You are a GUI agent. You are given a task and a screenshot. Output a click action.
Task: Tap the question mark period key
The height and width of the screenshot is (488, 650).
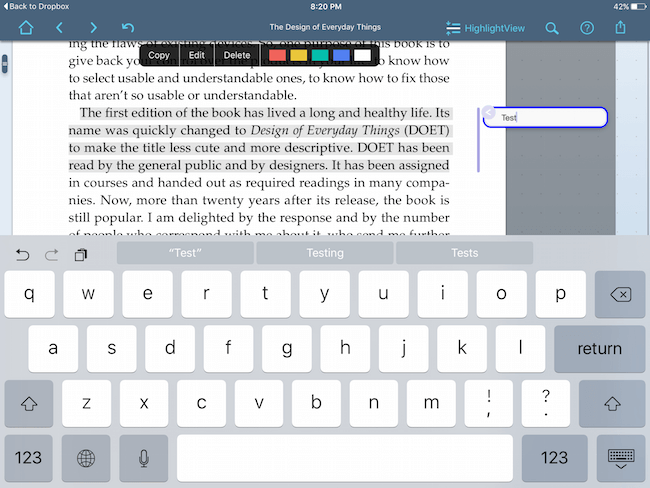pos(546,403)
